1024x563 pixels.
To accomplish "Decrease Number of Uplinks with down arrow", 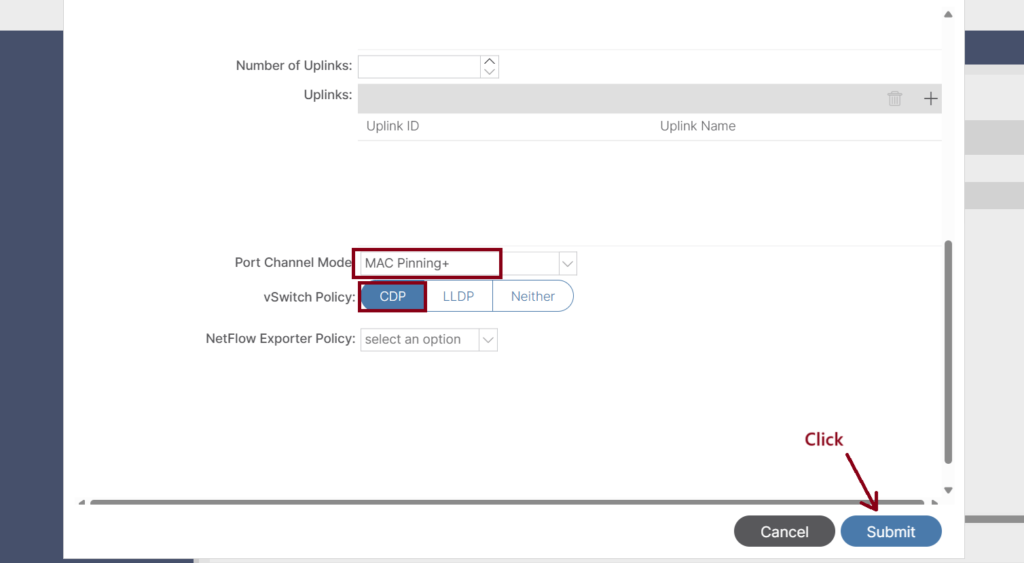I will coord(489,72).
